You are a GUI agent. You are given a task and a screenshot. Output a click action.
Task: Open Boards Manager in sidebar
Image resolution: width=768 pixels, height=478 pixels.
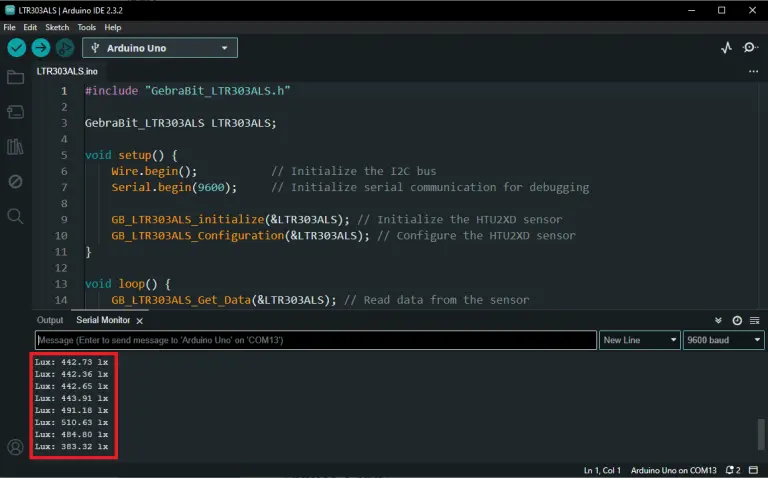[15, 112]
